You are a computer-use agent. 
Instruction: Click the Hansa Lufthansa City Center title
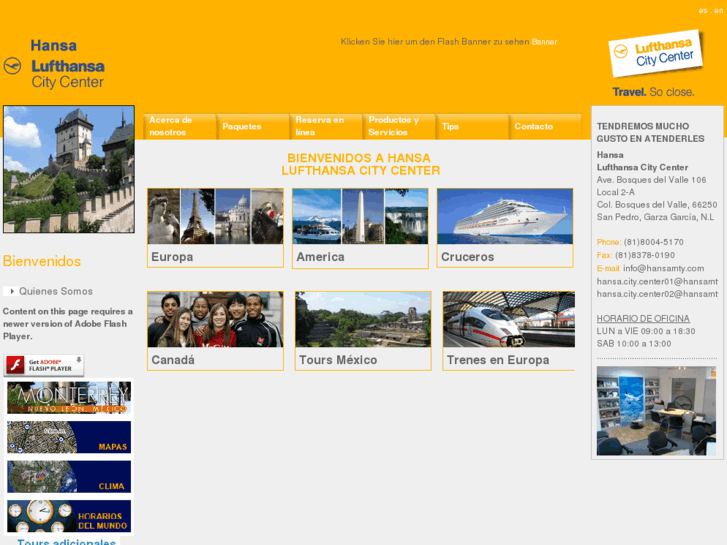(x=68, y=64)
